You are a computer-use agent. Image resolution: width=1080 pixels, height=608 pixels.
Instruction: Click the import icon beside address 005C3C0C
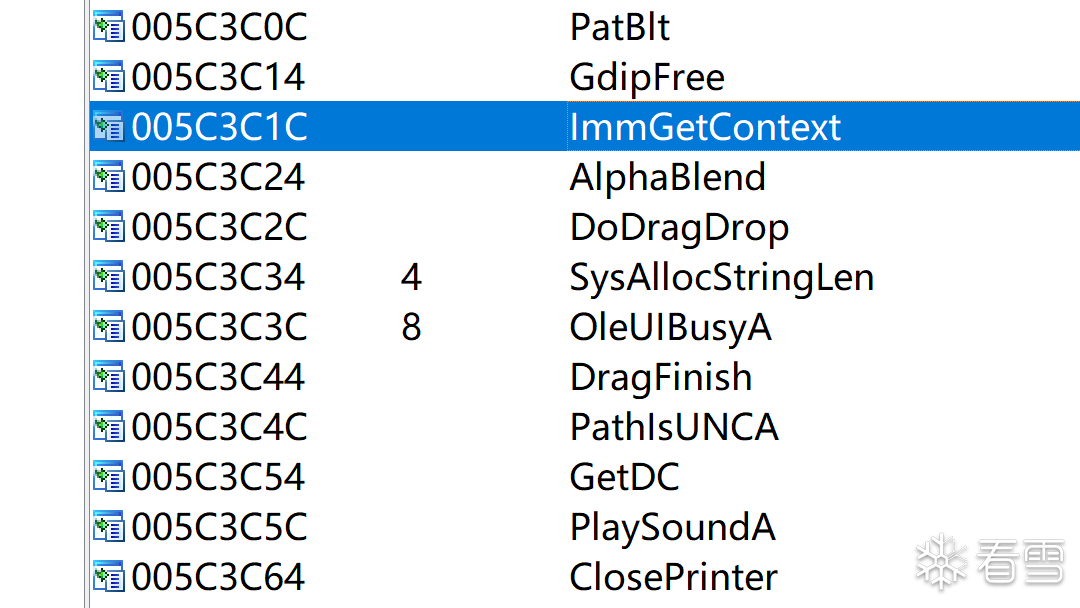(108, 27)
